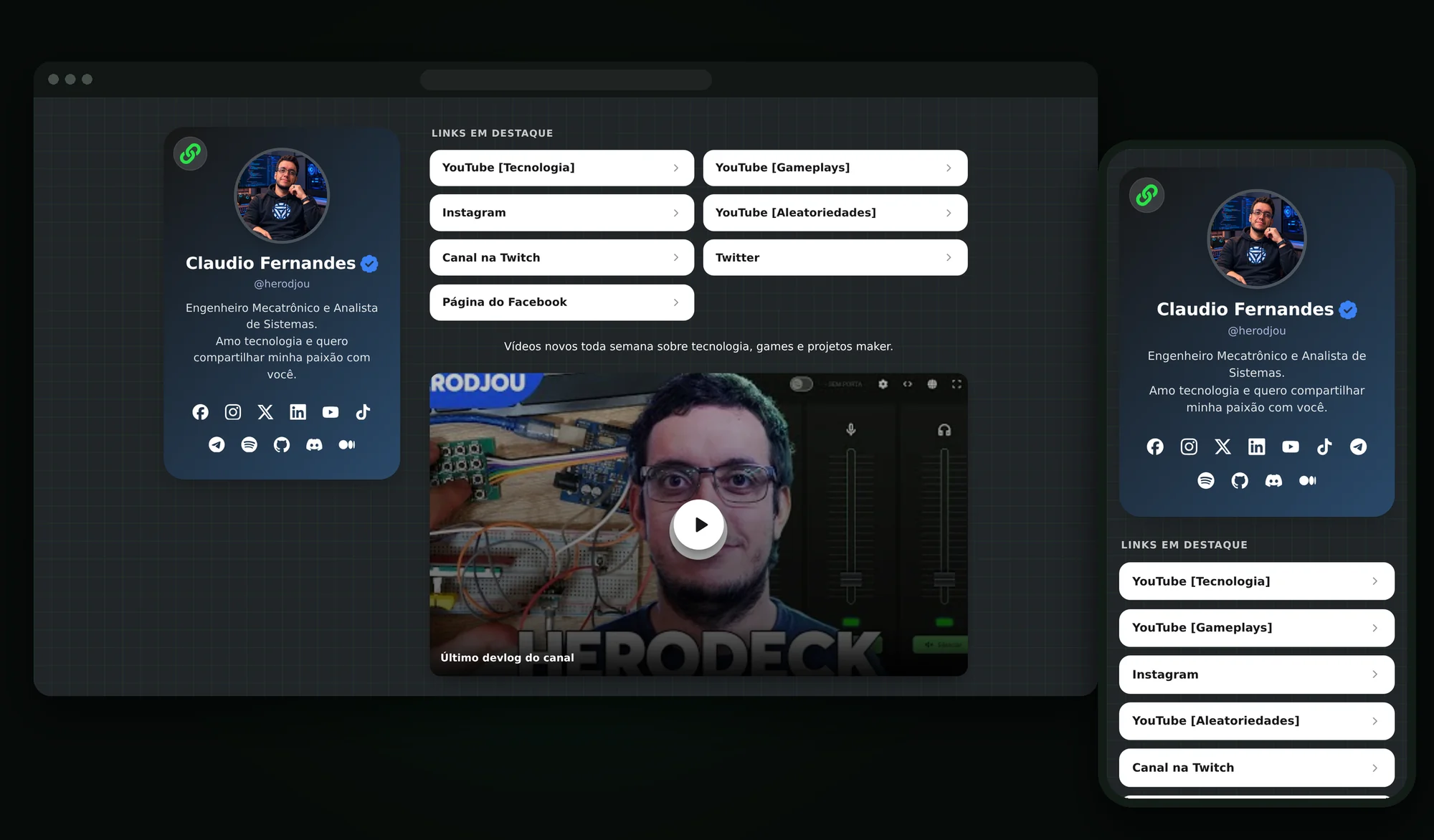The image size is (1434, 840).
Task: Open Spotify icon in mobile preview
Action: coord(1206,481)
